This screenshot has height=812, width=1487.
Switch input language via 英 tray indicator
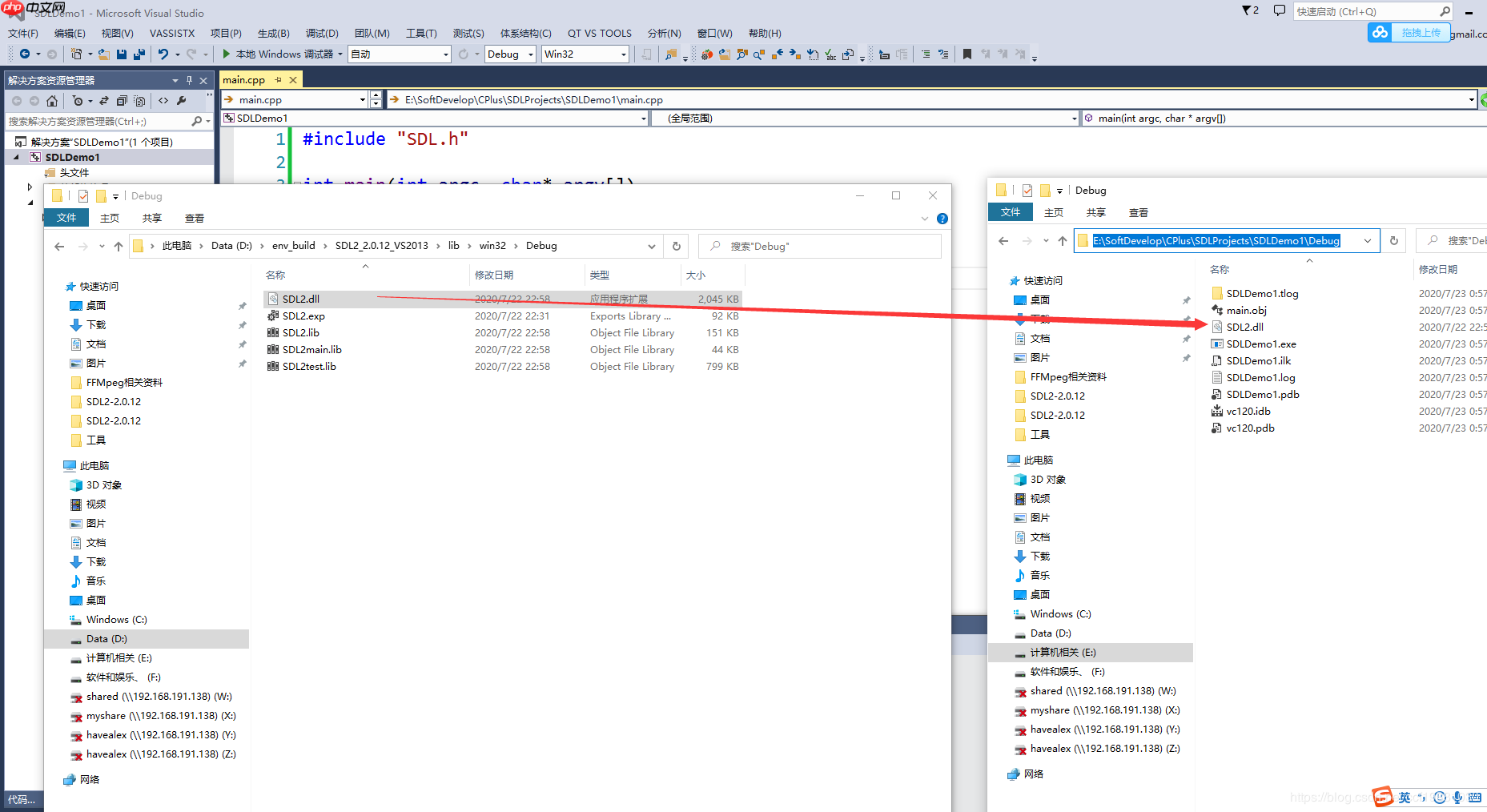[x=1405, y=798]
